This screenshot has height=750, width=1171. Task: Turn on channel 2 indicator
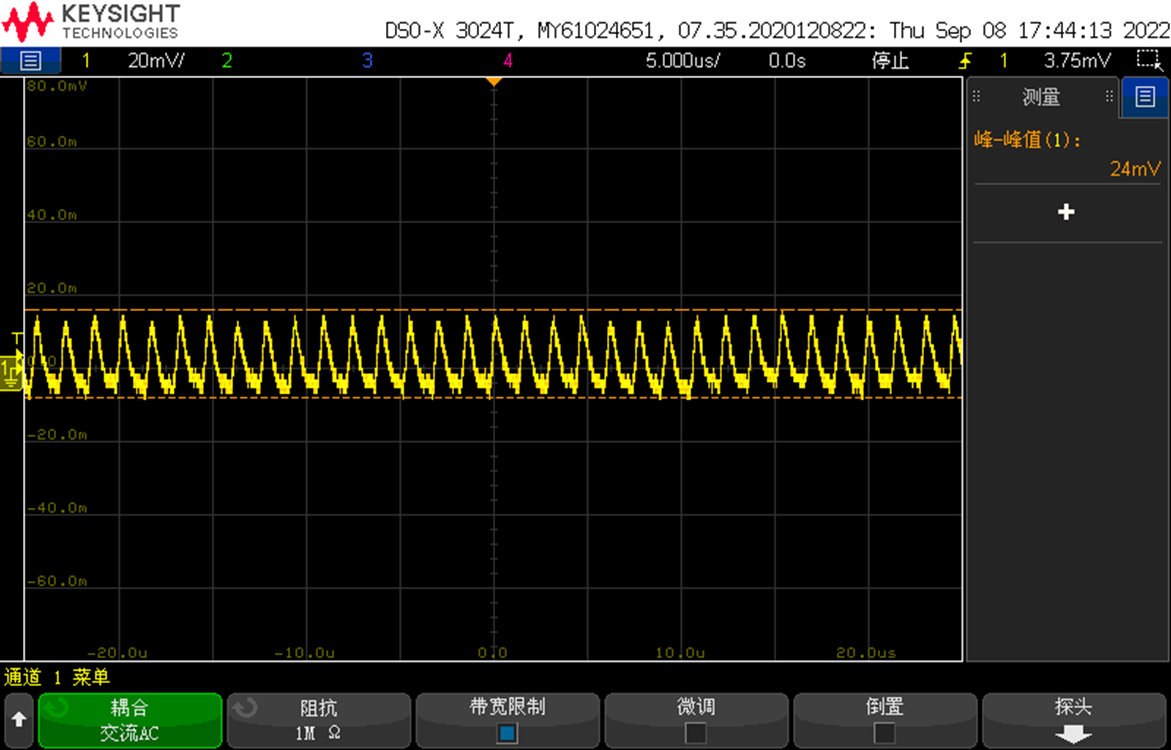tap(226, 61)
